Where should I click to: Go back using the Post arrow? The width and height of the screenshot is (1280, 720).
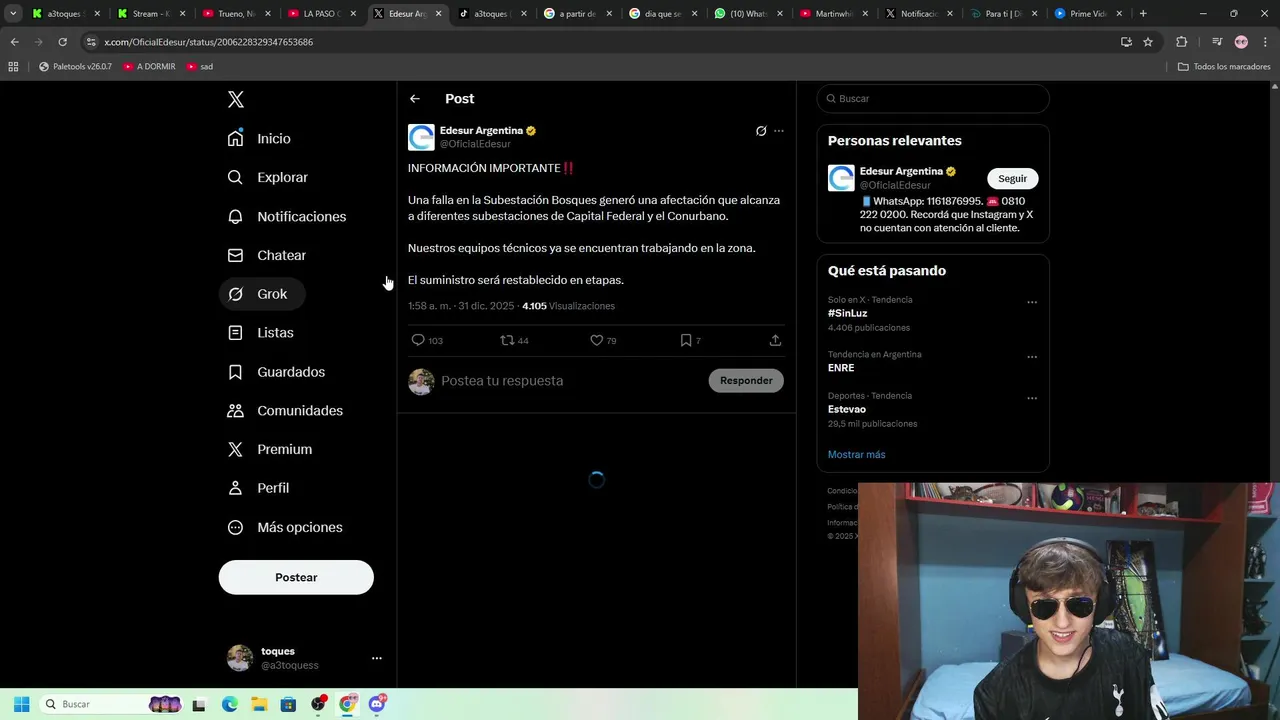415,99
